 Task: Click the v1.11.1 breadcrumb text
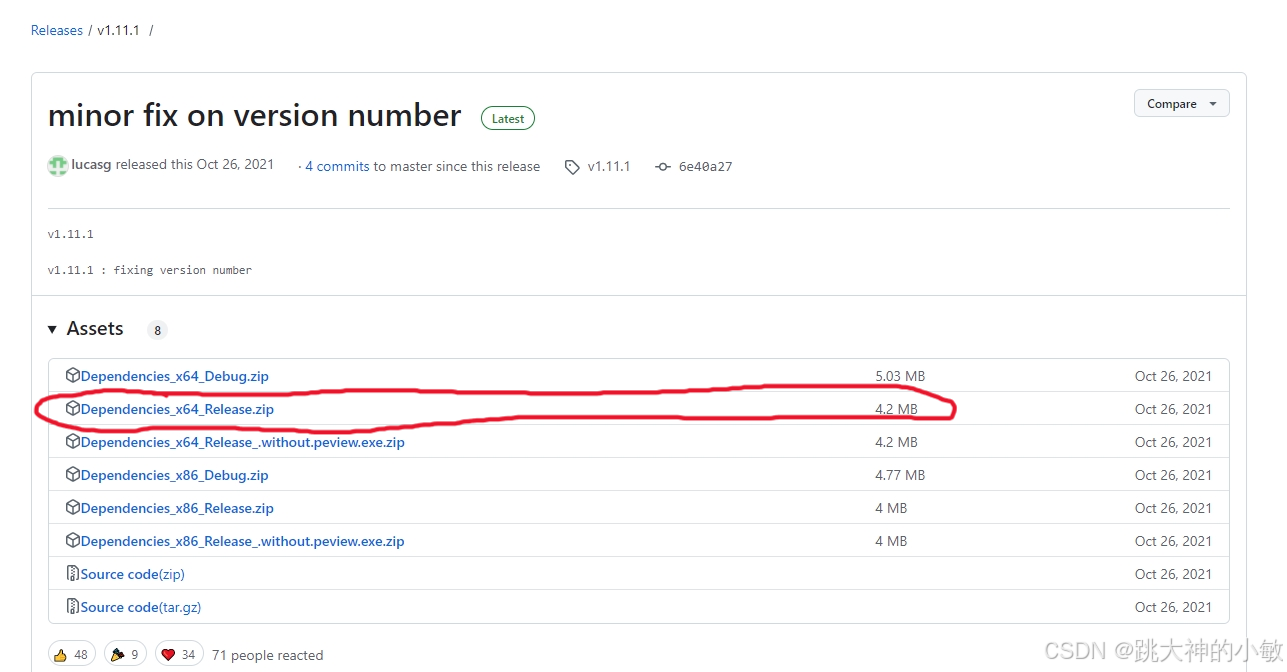click(x=118, y=30)
